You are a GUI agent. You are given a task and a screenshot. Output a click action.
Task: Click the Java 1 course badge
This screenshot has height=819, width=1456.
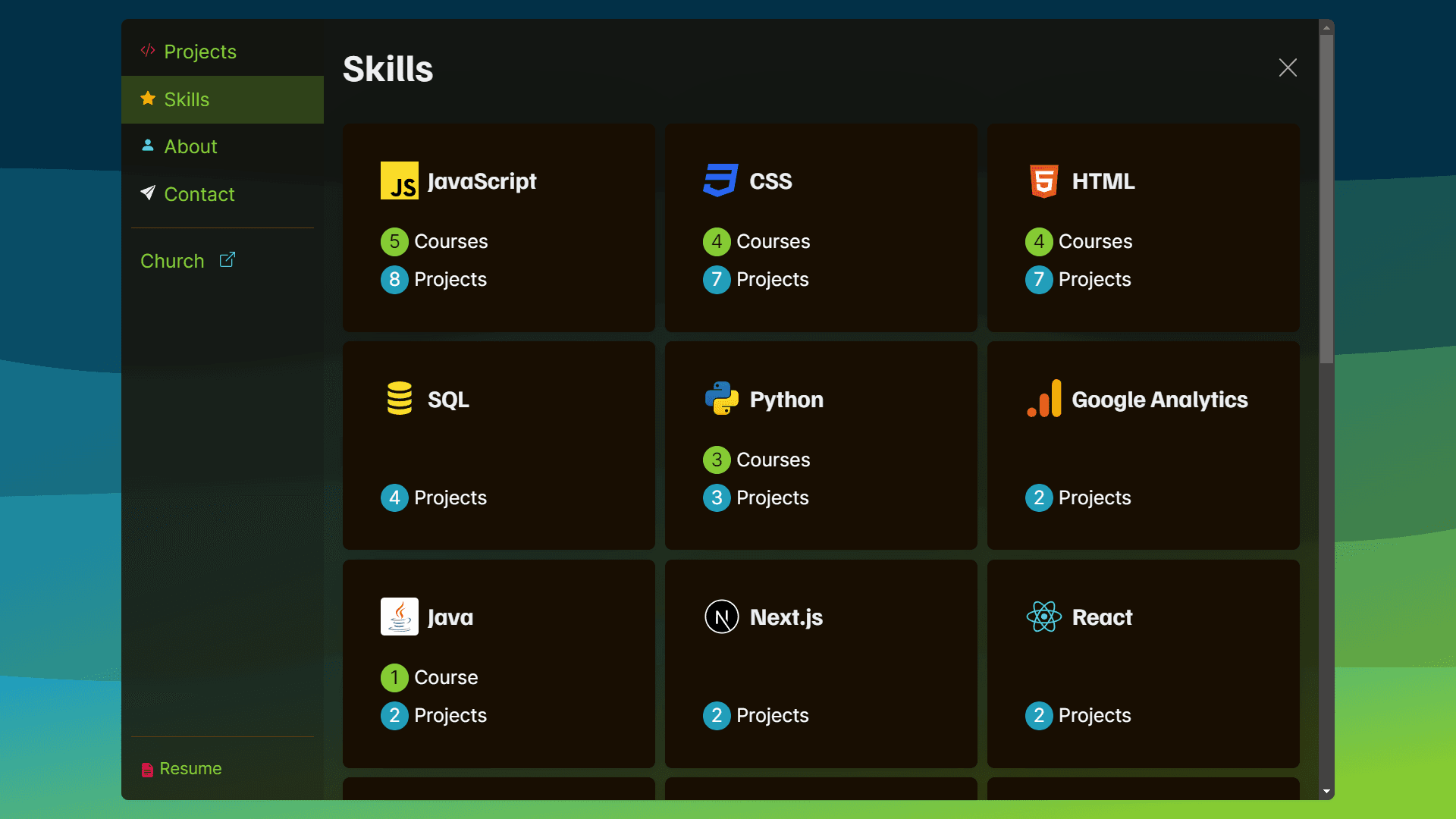click(394, 678)
